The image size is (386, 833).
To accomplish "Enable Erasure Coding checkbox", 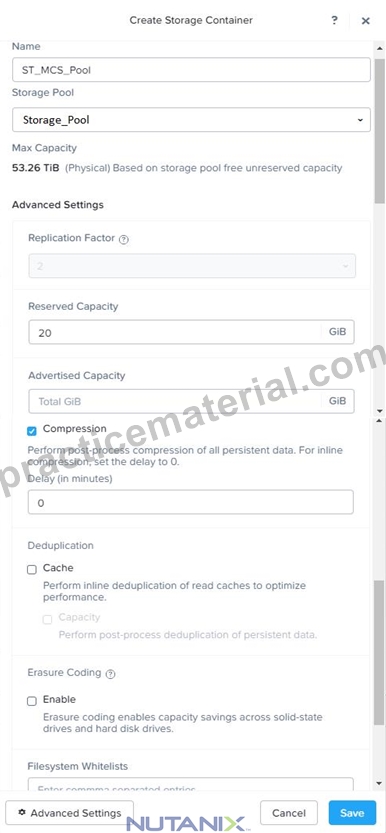I will coord(32,701).
